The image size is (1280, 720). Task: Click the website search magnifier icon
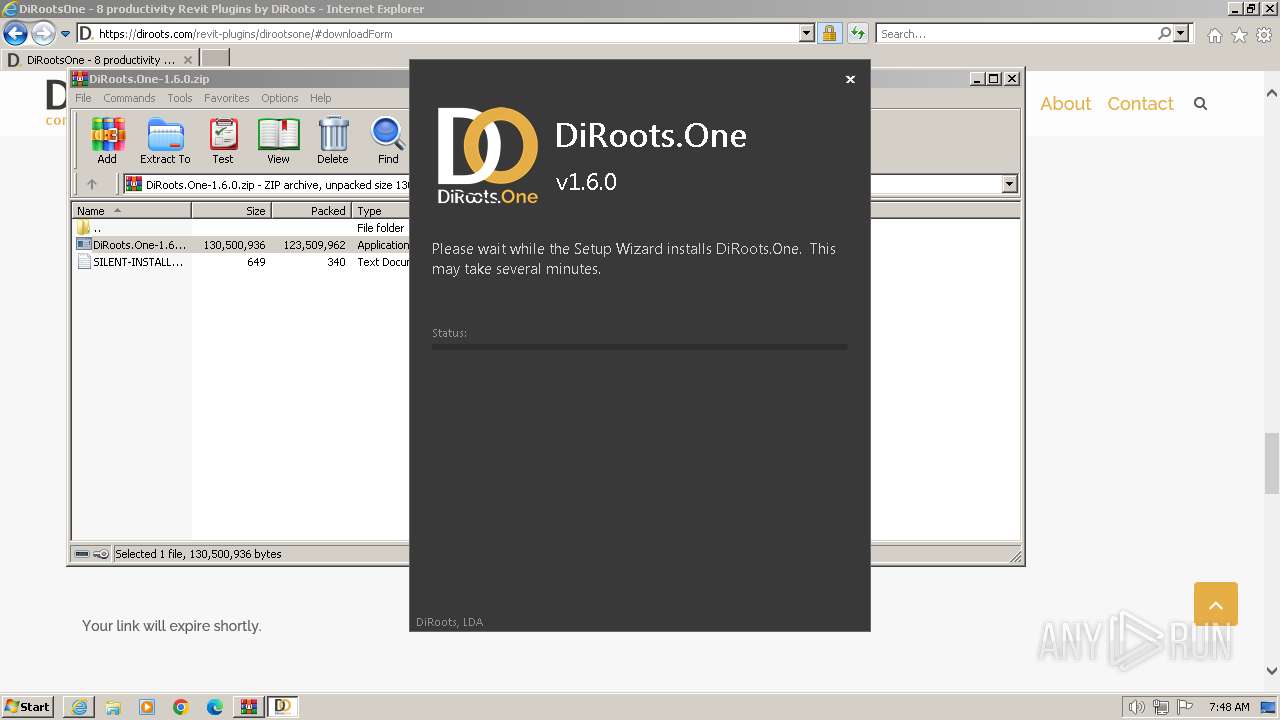click(x=1201, y=103)
